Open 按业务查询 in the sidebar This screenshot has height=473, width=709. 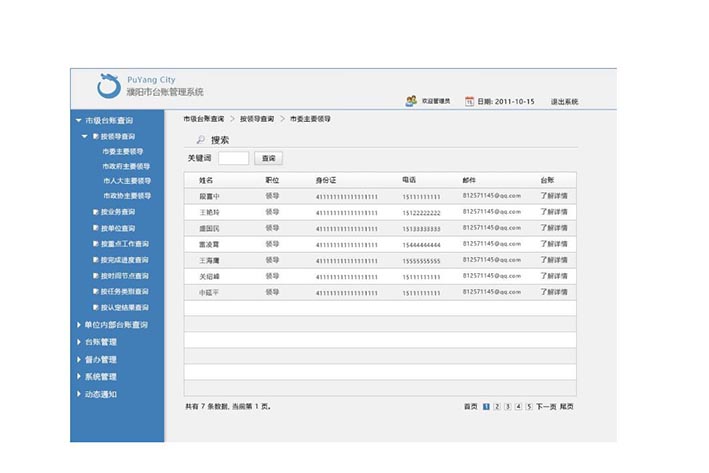coord(118,212)
